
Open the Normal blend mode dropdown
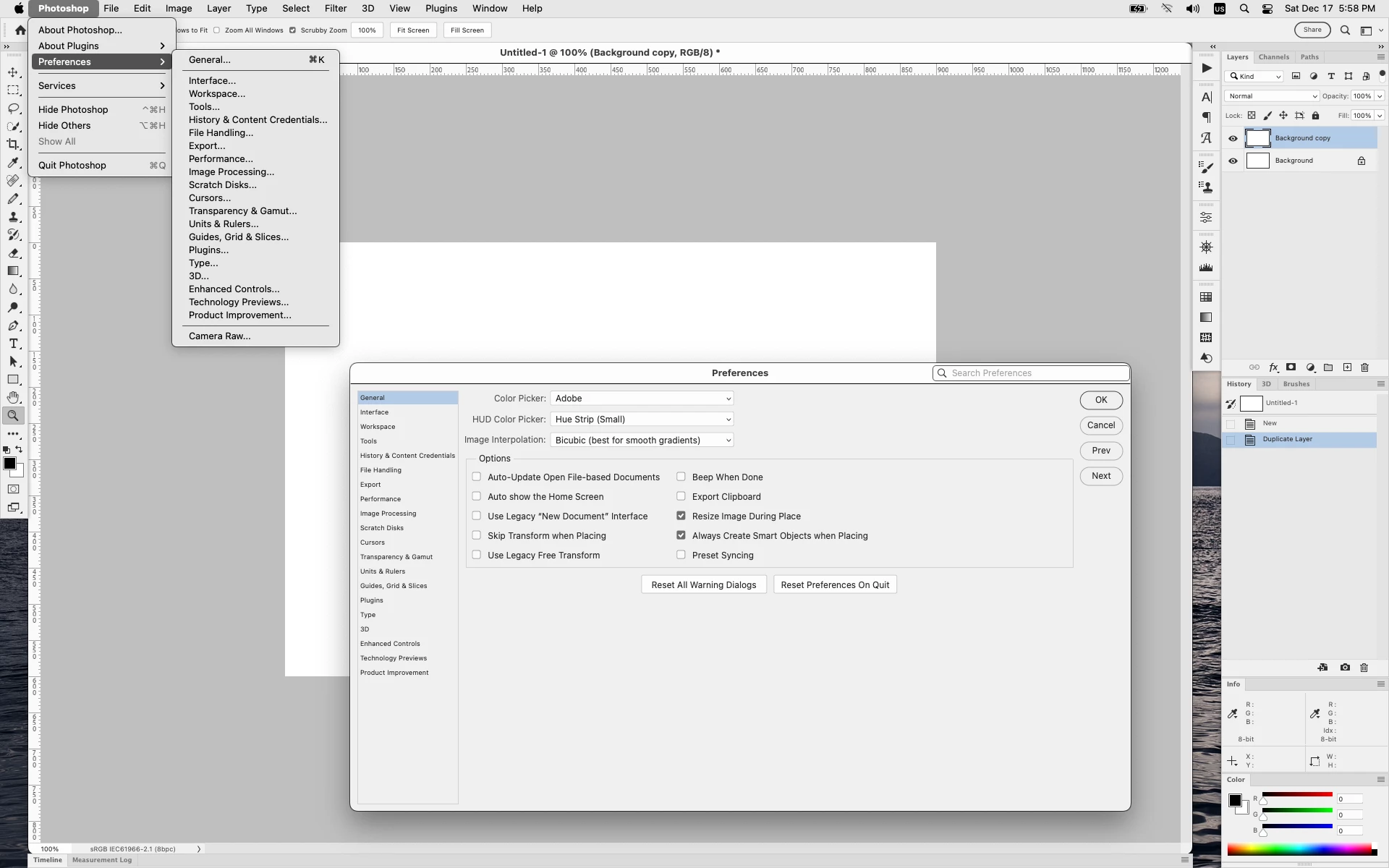[1272, 96]
